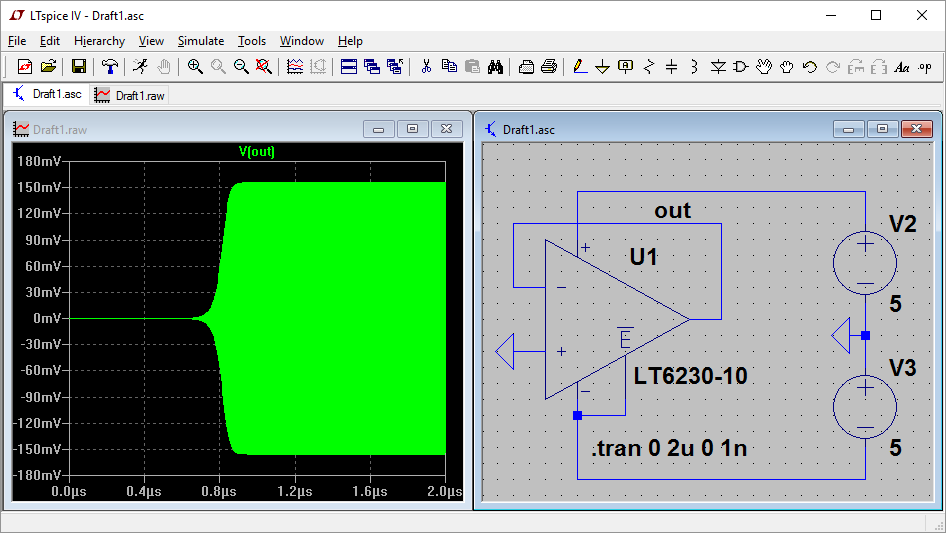
Task: Minimize the Draft1.raw sub-window
Action: [x=379, y=129]
